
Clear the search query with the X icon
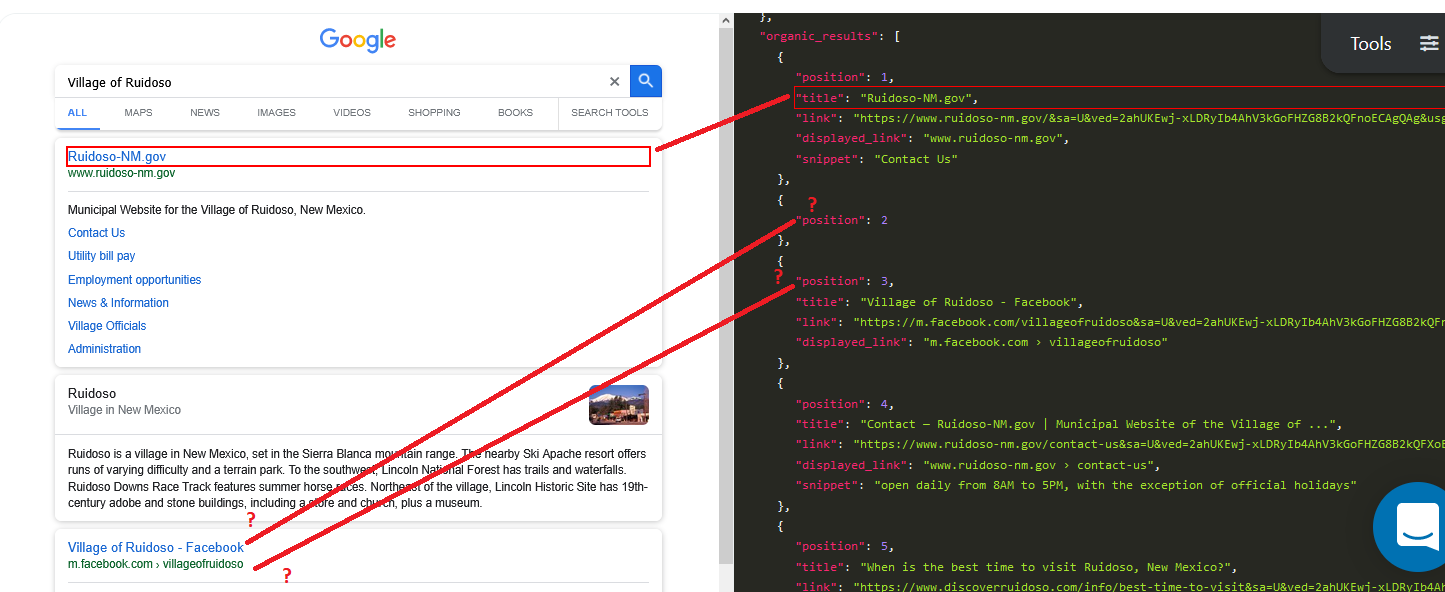pos(614,81)
